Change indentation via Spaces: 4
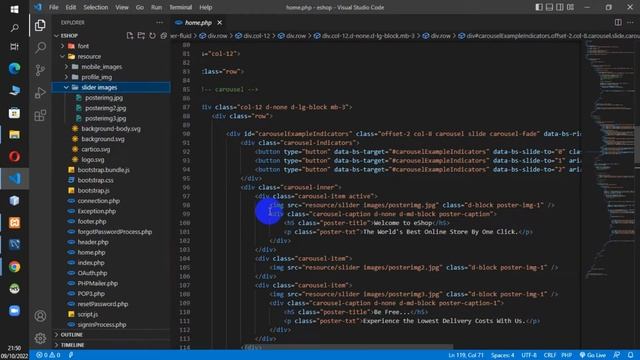 [502, 355]
